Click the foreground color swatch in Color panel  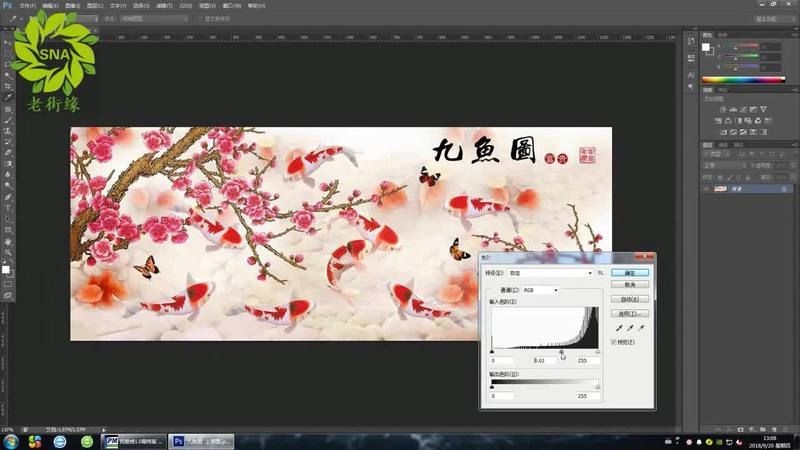pyautogui.click(x=706, y=47)
